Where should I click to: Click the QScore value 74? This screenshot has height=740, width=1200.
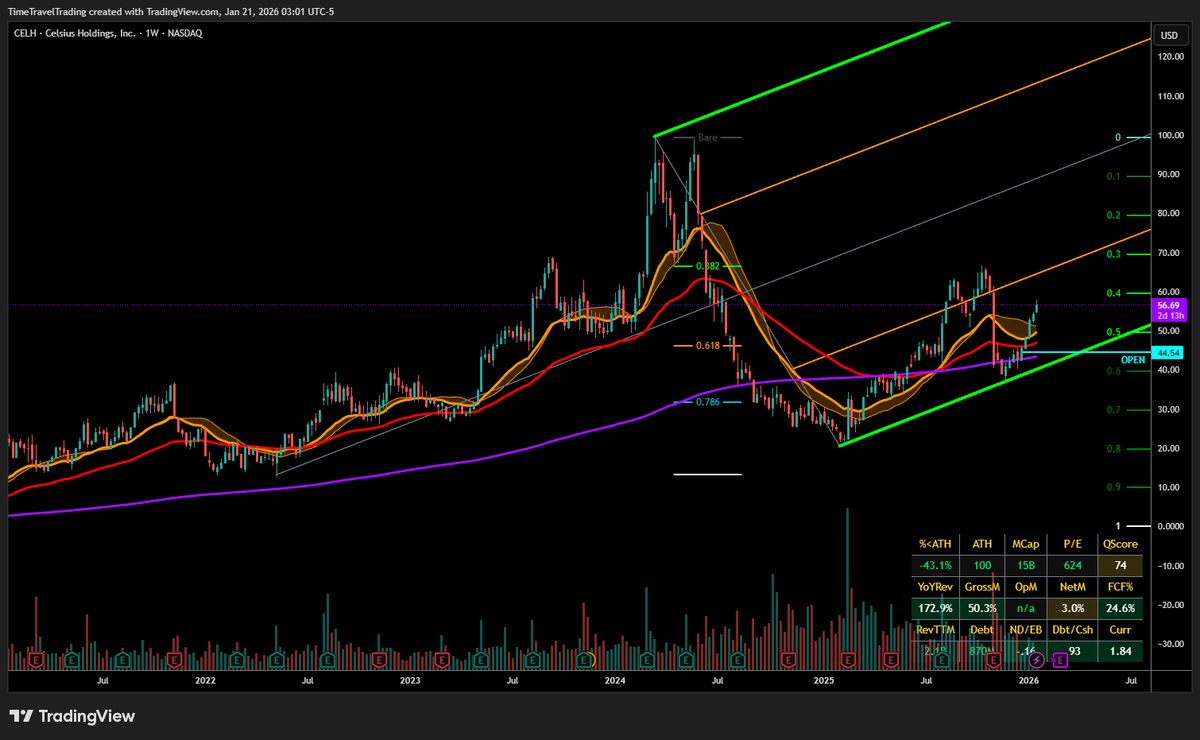click(x=1121, y=567)
